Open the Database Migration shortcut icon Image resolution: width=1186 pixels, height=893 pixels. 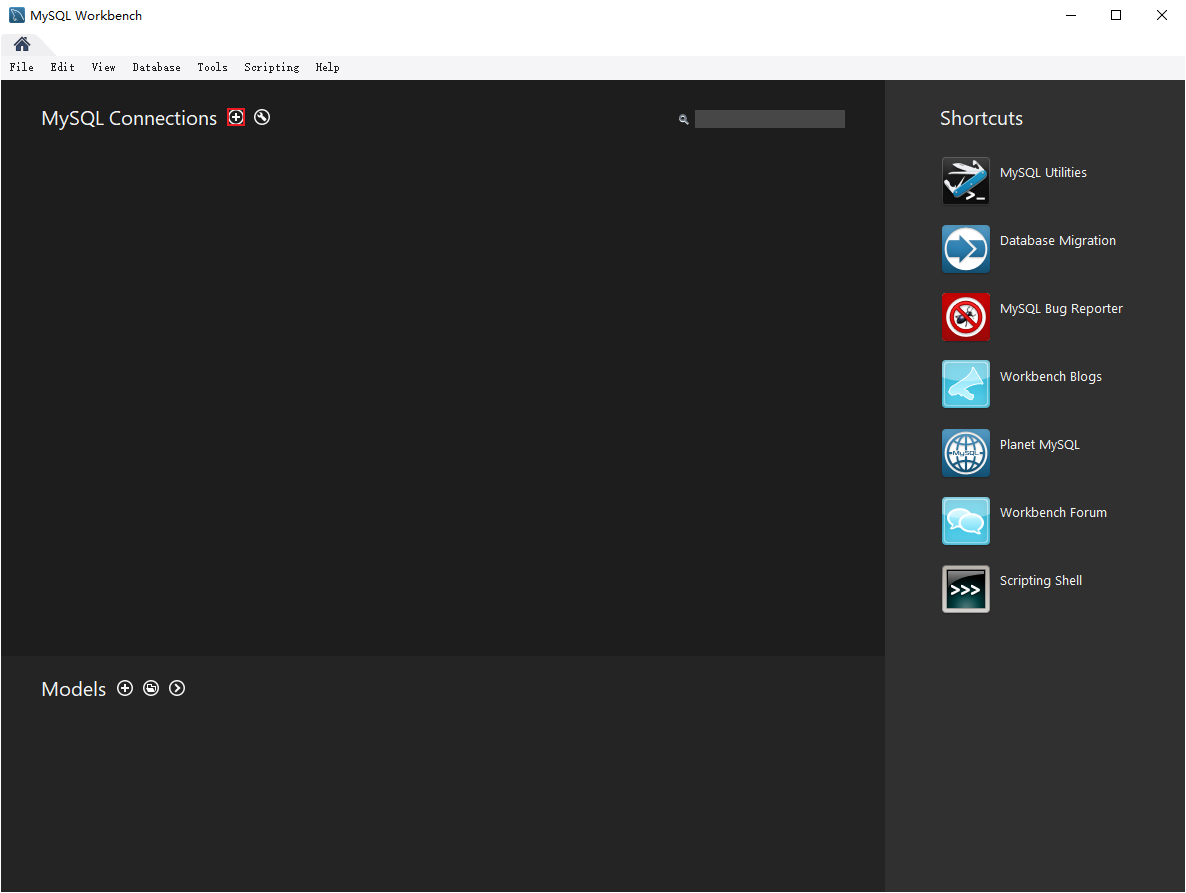click(x=965, y=249)
